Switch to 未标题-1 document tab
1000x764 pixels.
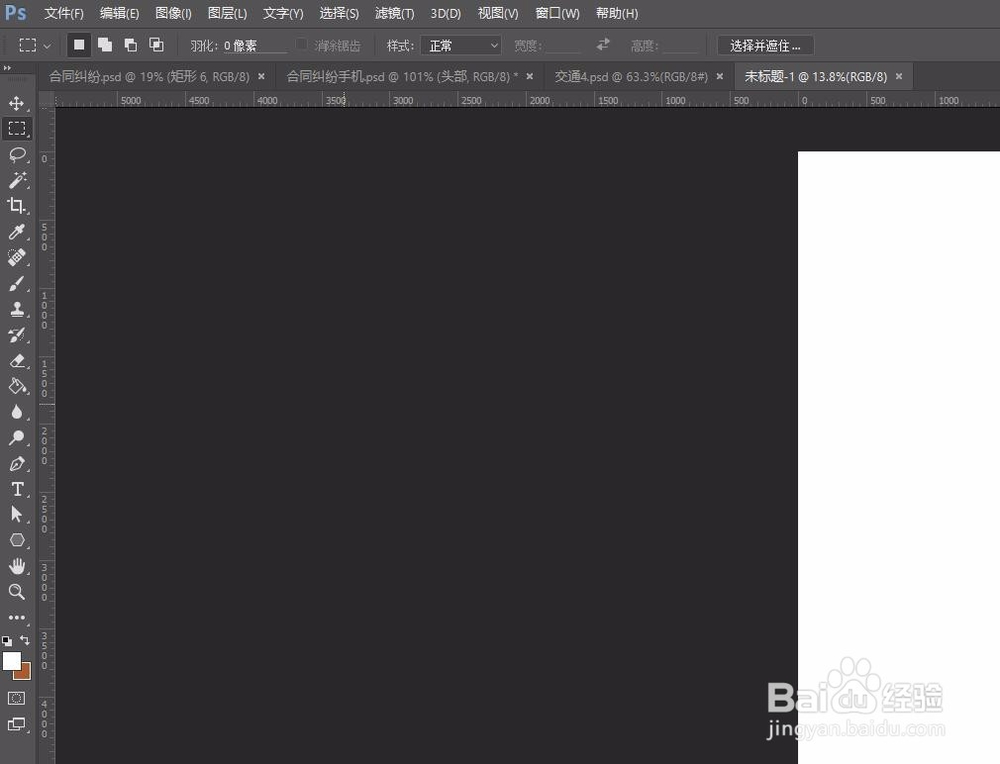tap(816, 77)
